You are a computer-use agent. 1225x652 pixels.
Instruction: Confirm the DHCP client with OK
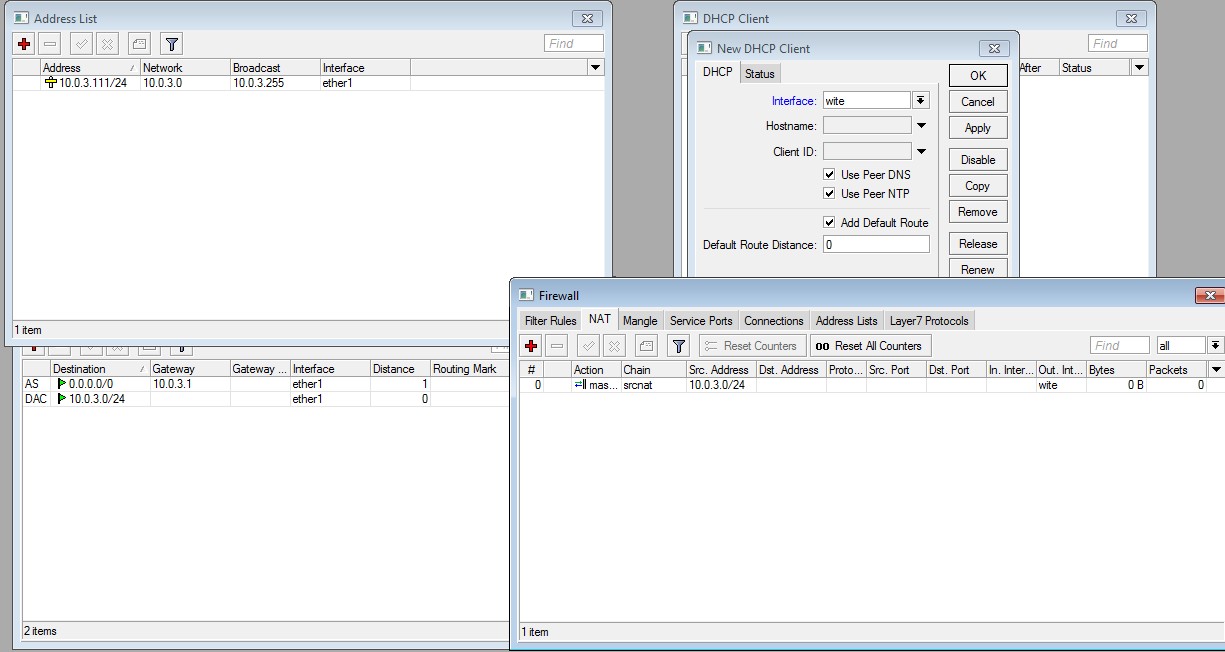point(978,76)
